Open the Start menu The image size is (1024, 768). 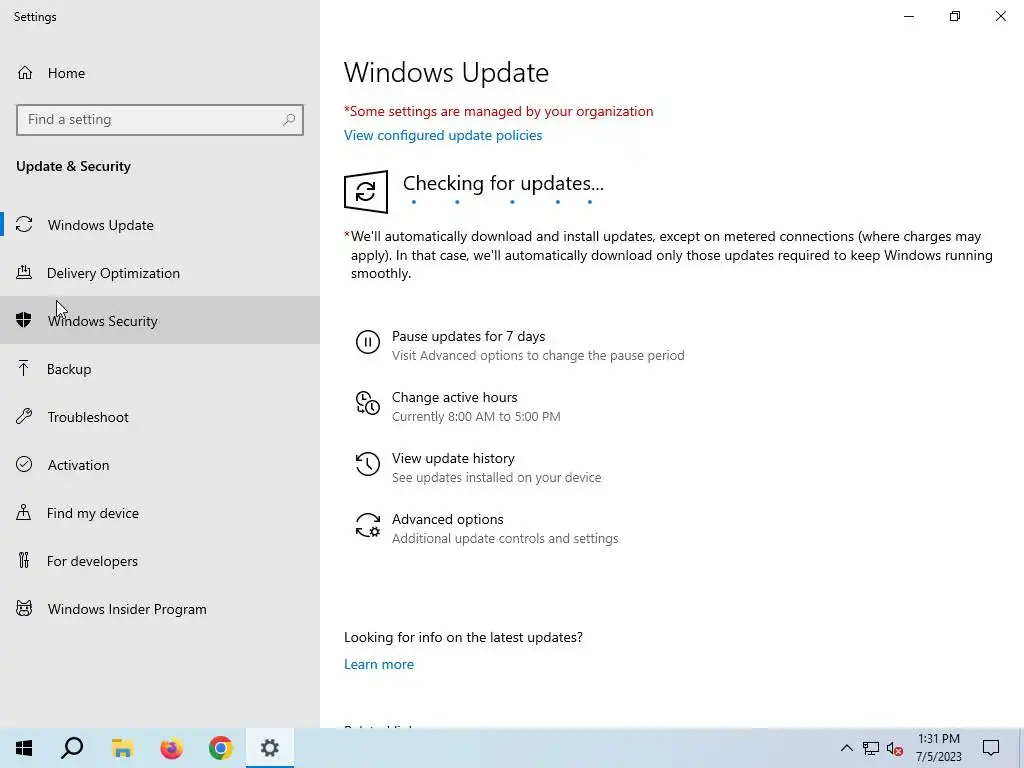(24, 748)
